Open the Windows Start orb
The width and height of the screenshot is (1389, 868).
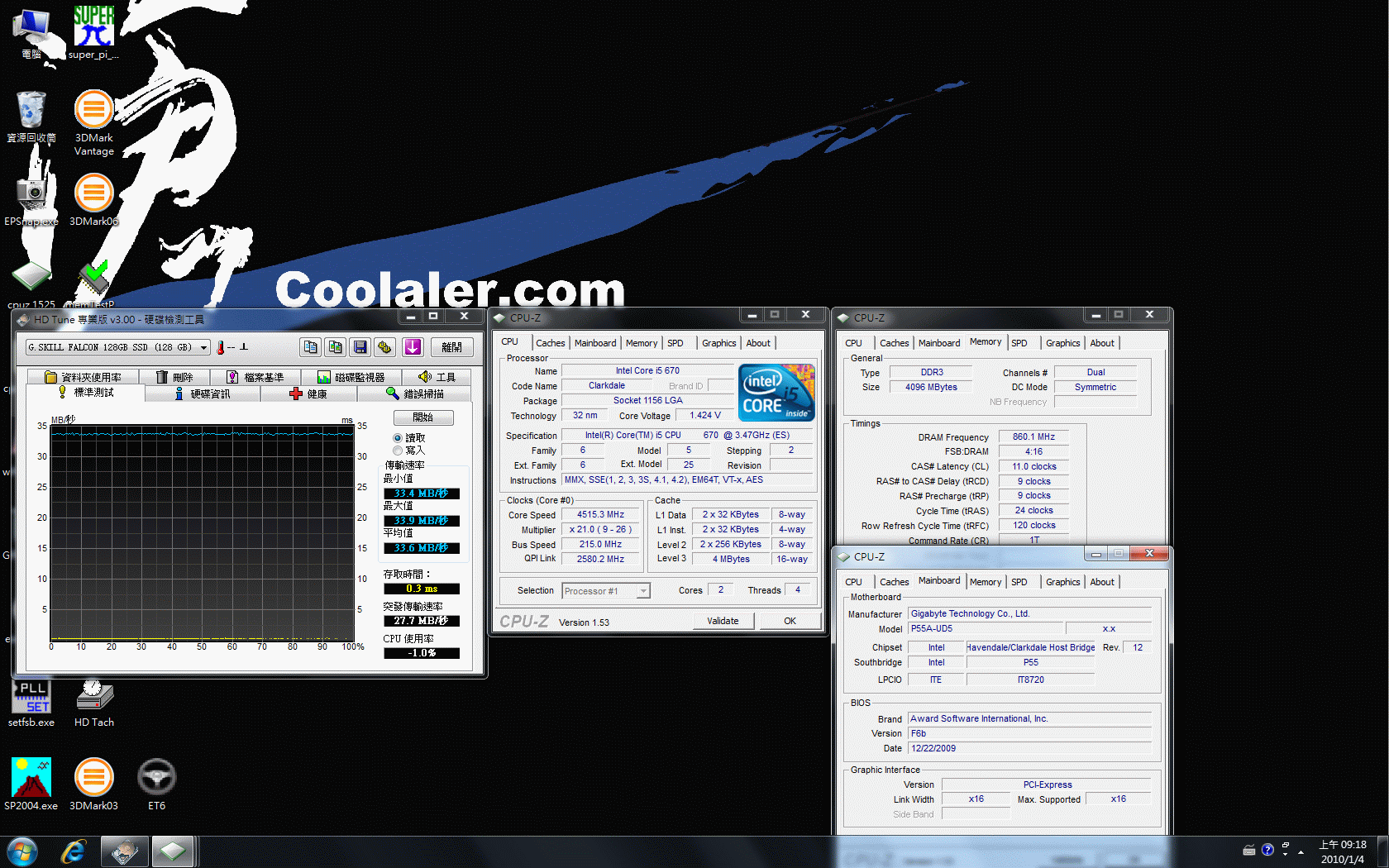22,851
